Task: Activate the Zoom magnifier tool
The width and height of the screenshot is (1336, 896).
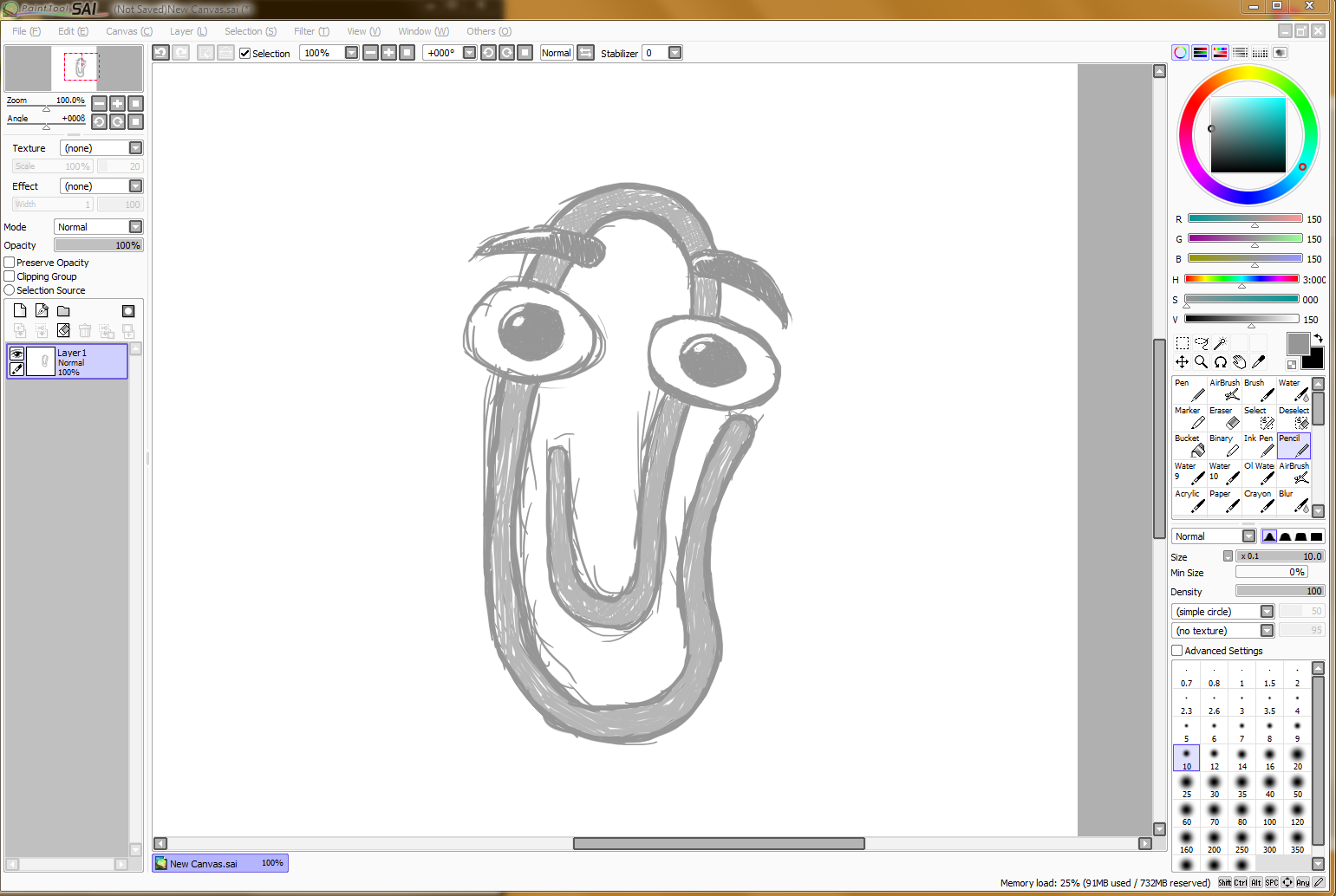Action: [x=1201, y=361]
